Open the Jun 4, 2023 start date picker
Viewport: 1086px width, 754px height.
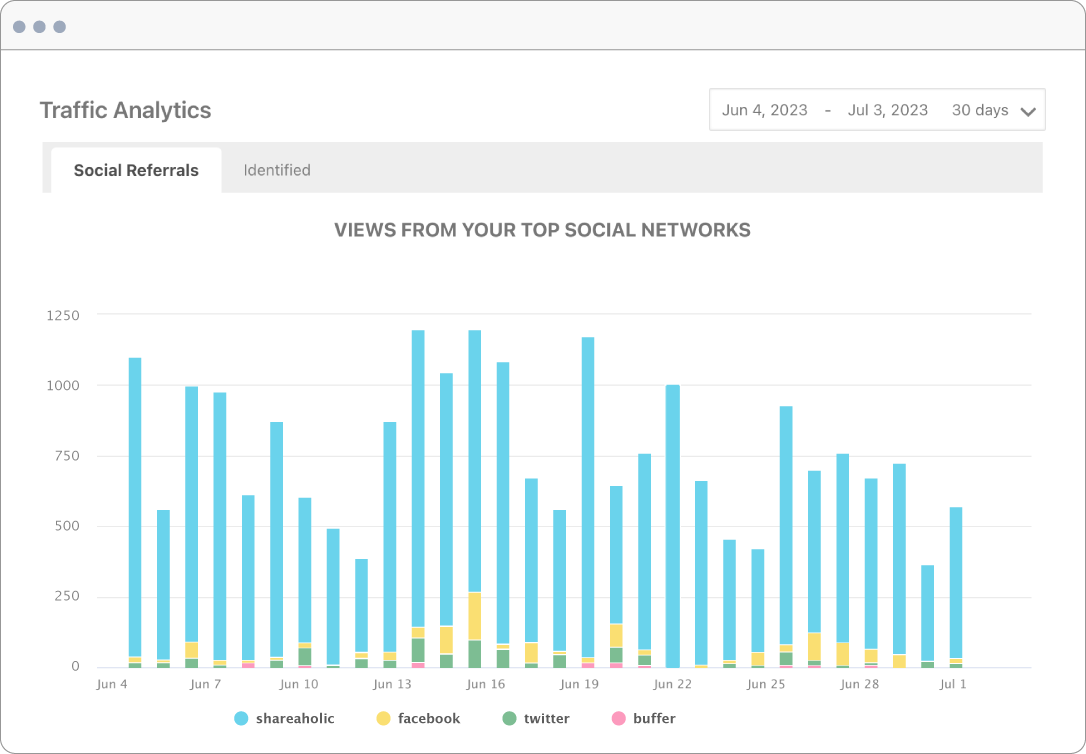coord(764,110)
